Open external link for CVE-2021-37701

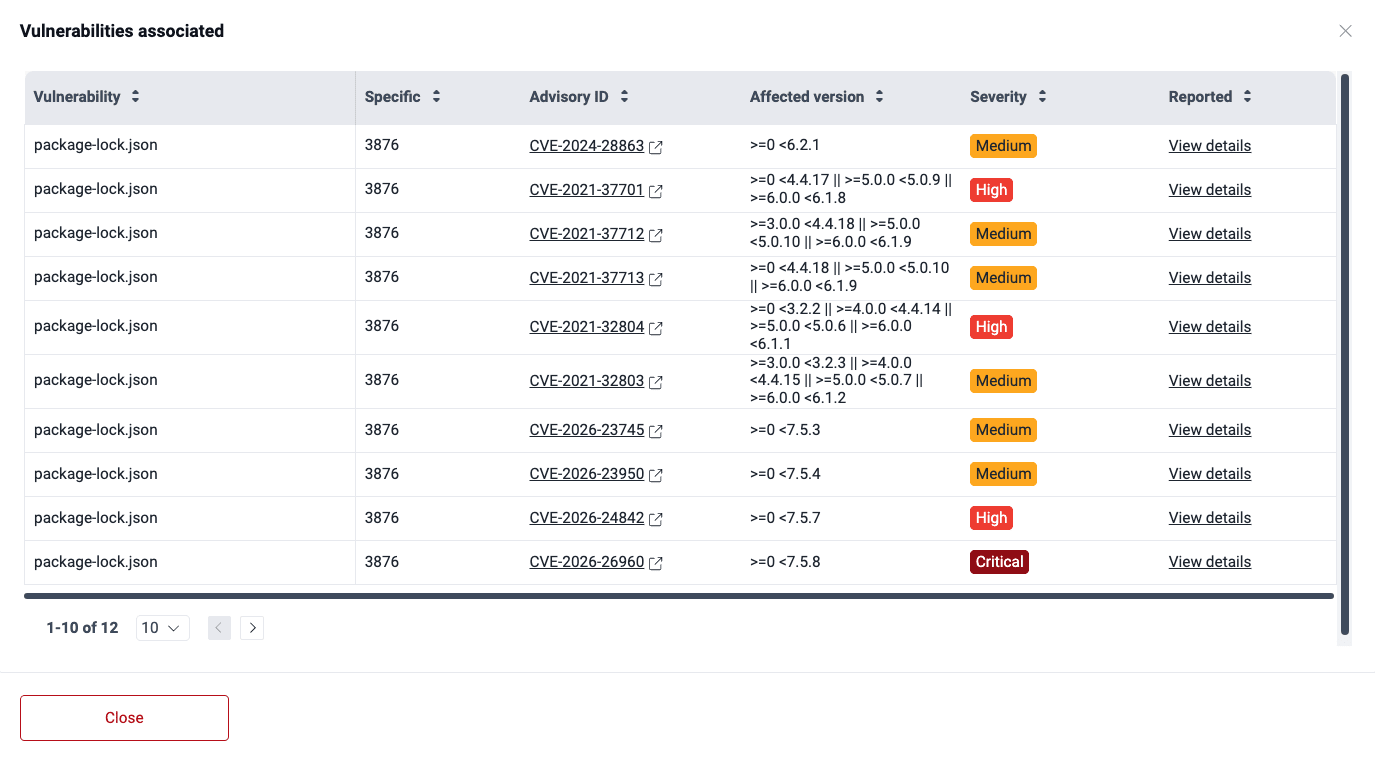coord(656,190)
